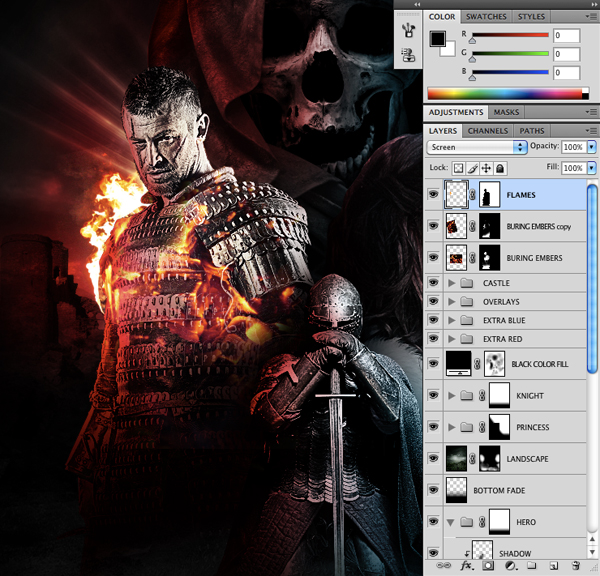Collapse the HERO layer group
Image resolution: width=600 pixels, height=576 pixels.
click(x=452, y=522)
